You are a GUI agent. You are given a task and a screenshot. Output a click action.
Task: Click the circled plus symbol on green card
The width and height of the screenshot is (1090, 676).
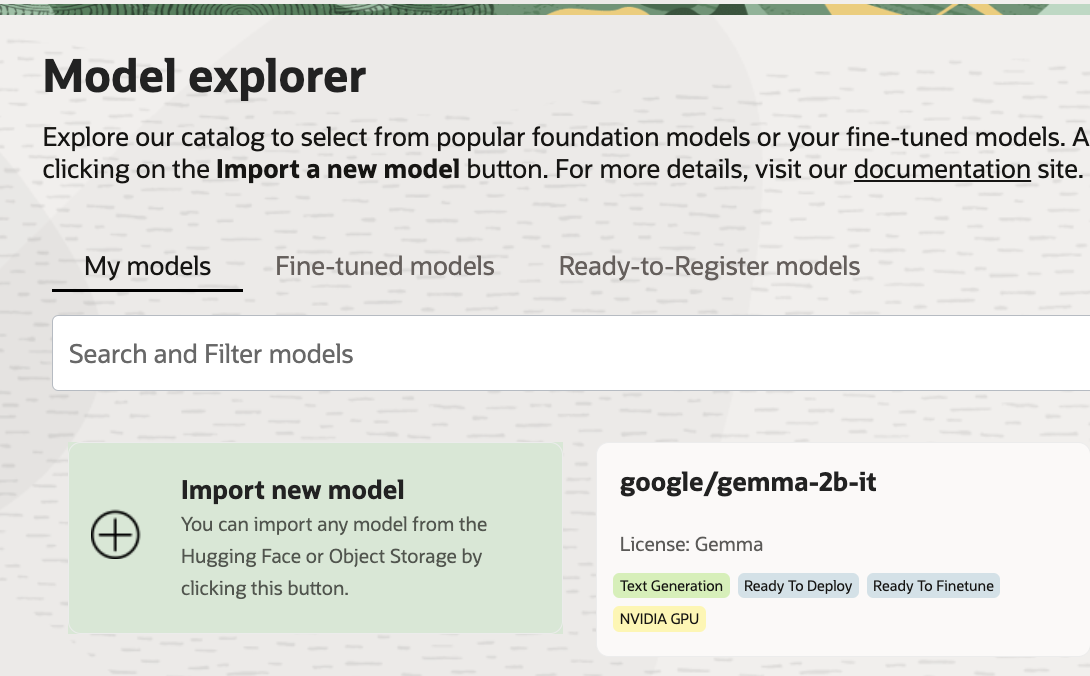click(115, 535)
